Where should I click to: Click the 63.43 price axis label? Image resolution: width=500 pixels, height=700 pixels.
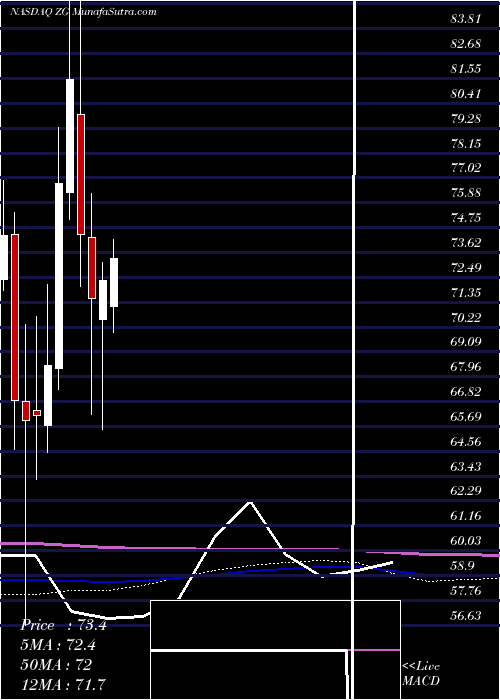(466, 467)
